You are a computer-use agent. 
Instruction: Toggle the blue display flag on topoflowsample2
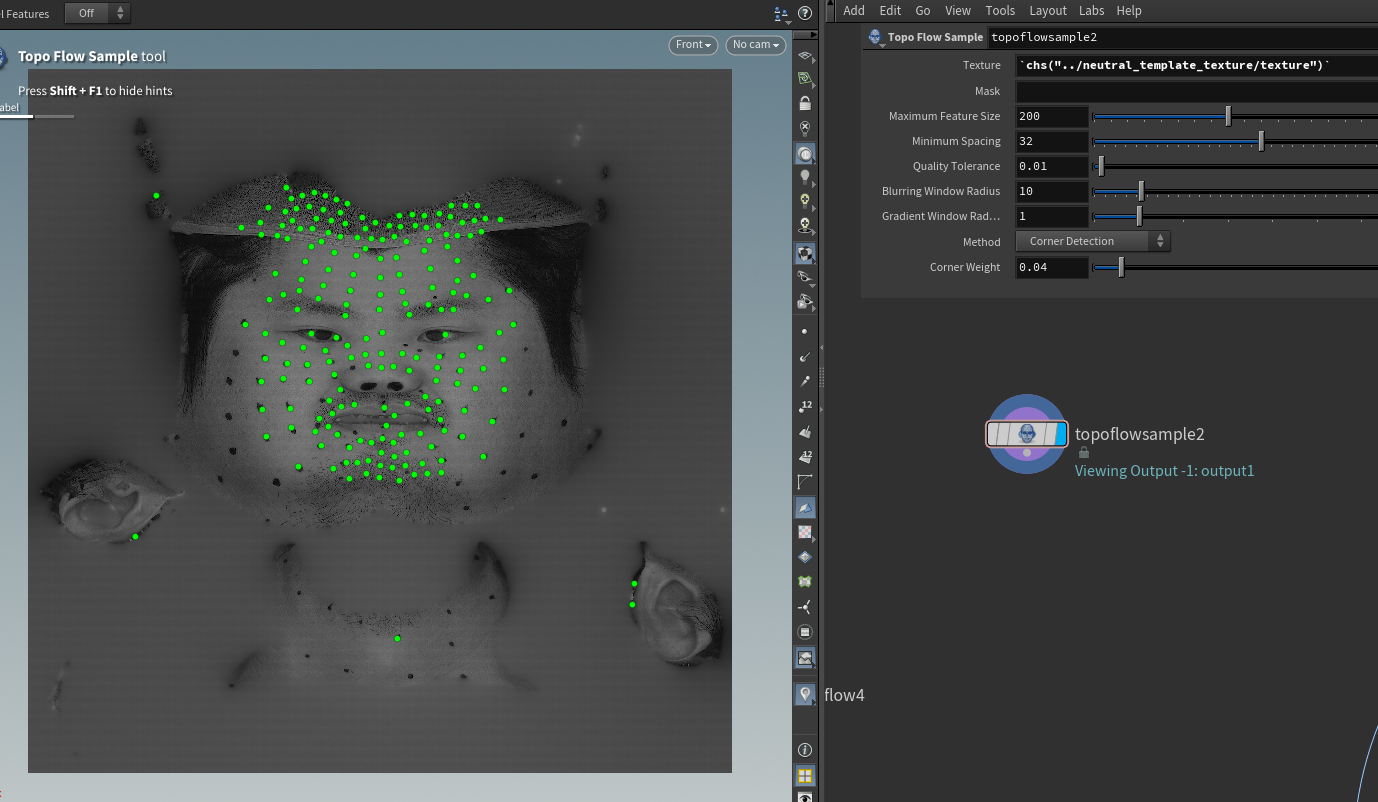coord(1061,434)
